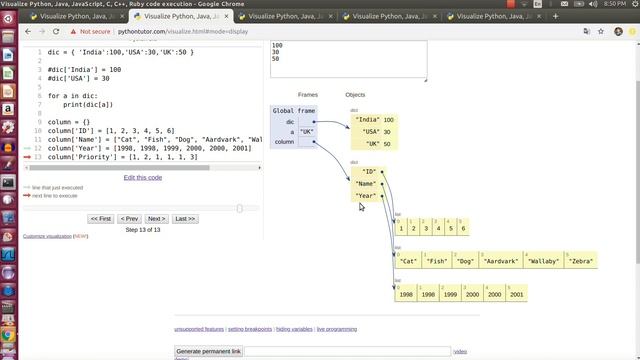Open Google Chrome icon in the dock
Screen dimensions: 640x360
[8, 336]
